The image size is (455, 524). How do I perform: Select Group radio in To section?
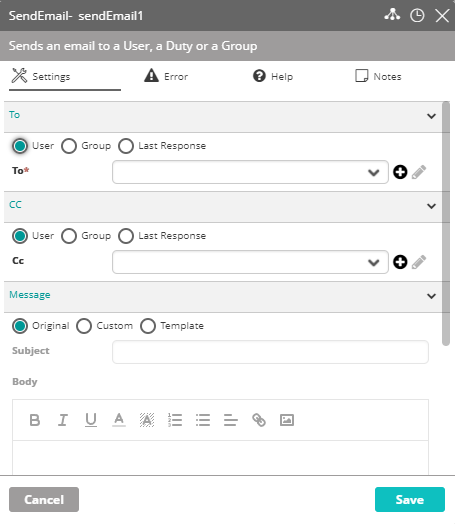pos(69,146)
